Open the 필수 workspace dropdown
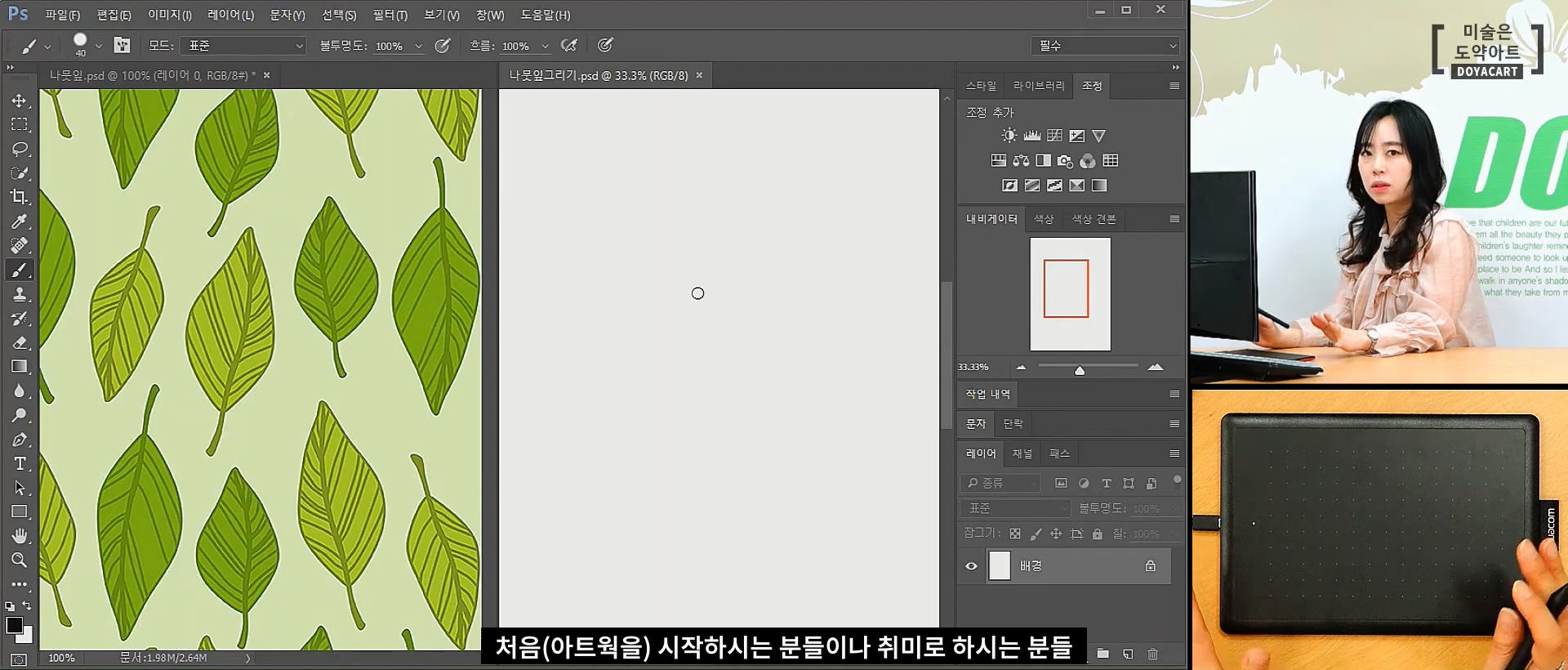This screenshot has width=1568, height=670. click(1105, 46)
